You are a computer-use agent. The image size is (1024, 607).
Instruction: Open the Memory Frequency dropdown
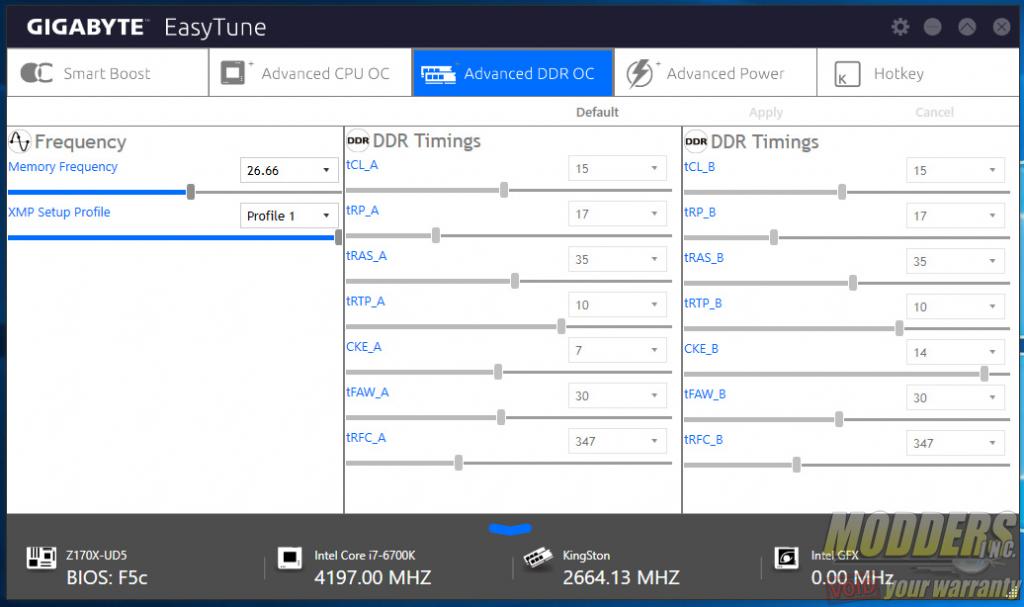(289, 171)
